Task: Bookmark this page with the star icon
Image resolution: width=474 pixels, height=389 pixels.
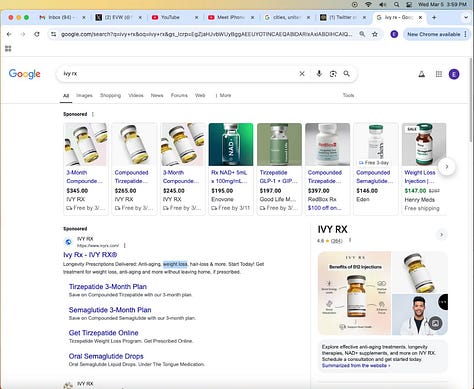Action: point(375,34)
